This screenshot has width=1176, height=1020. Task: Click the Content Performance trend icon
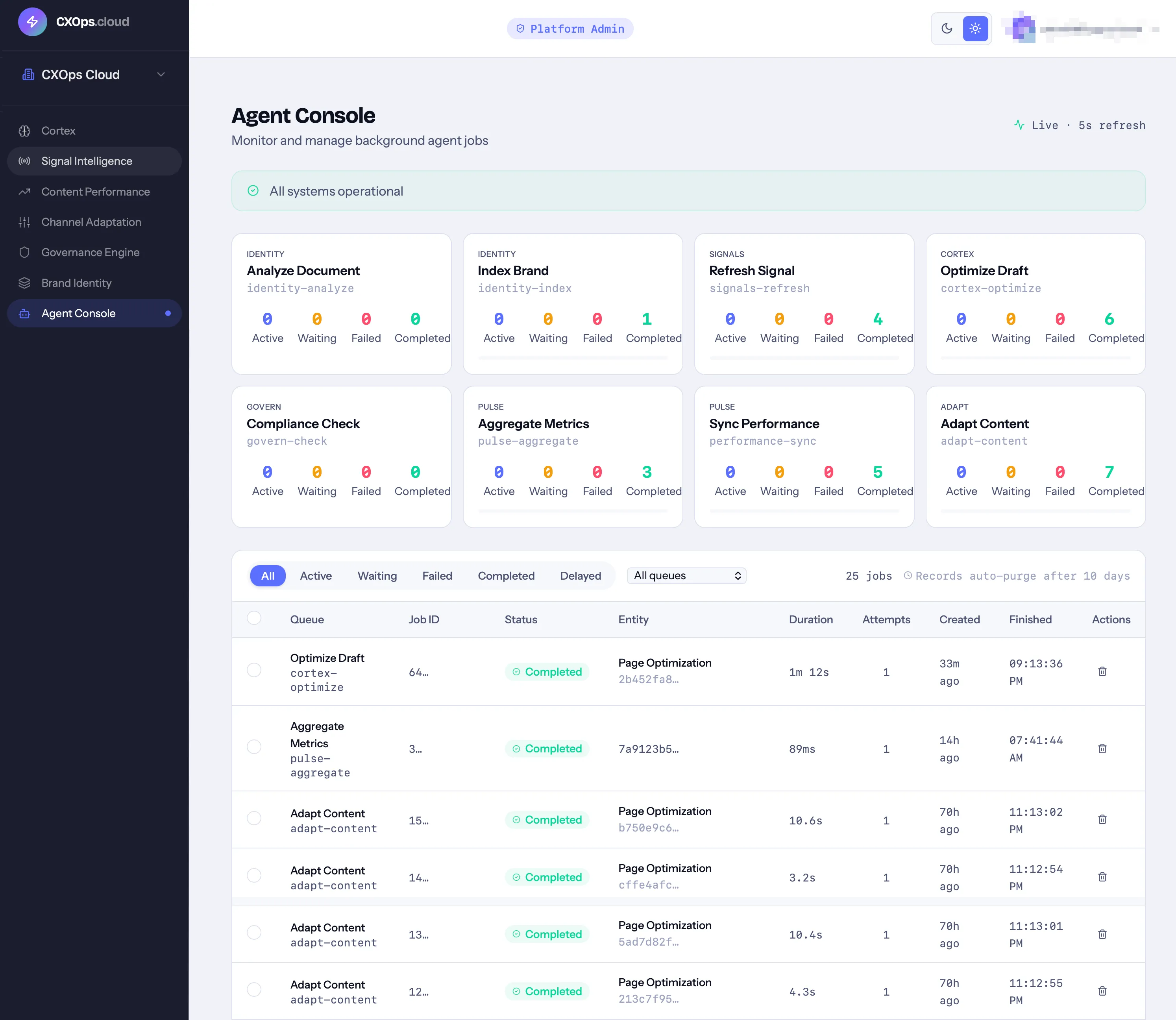click(x=24, y=192)
